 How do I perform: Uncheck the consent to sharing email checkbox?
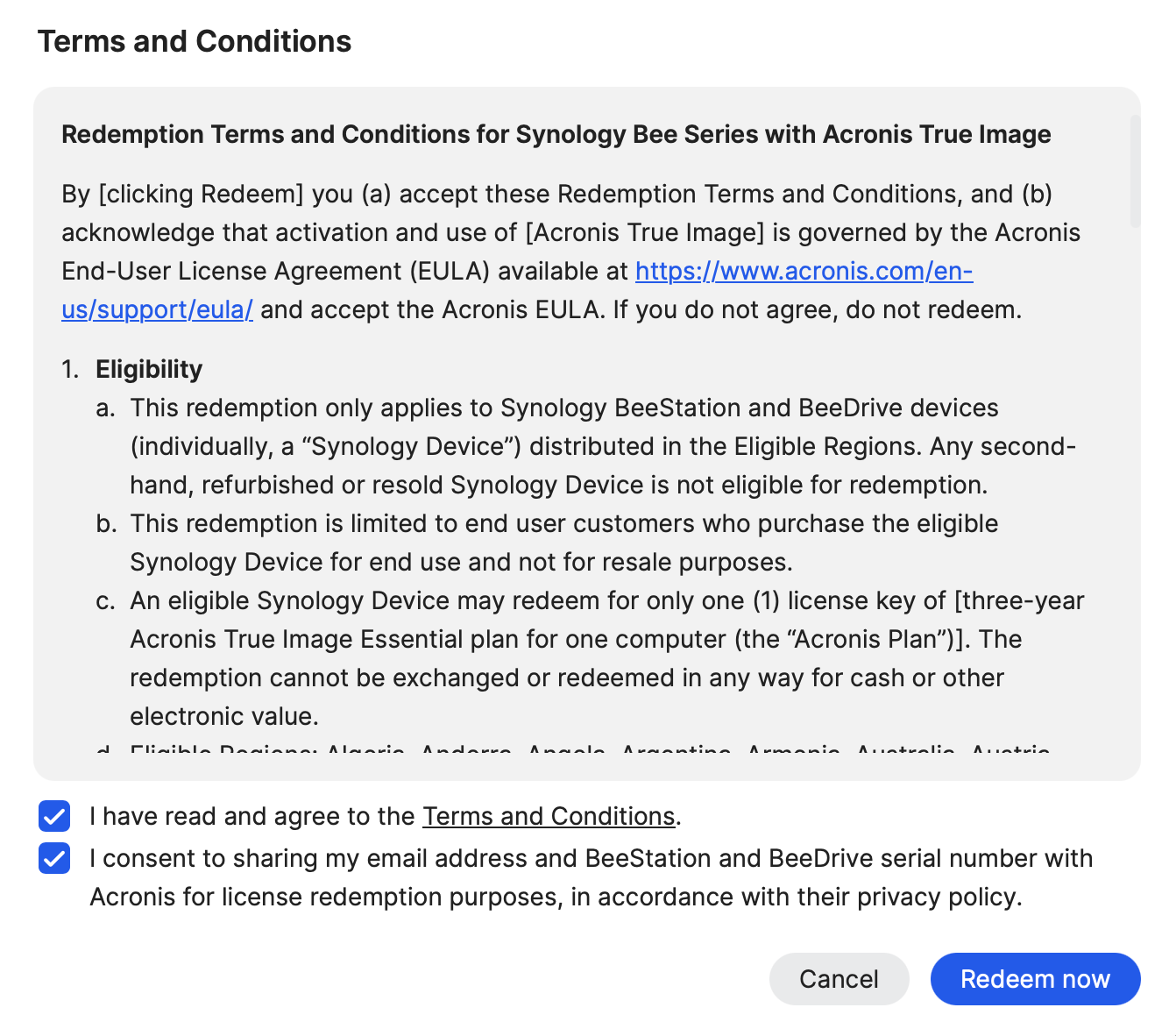tap(54, 858)
